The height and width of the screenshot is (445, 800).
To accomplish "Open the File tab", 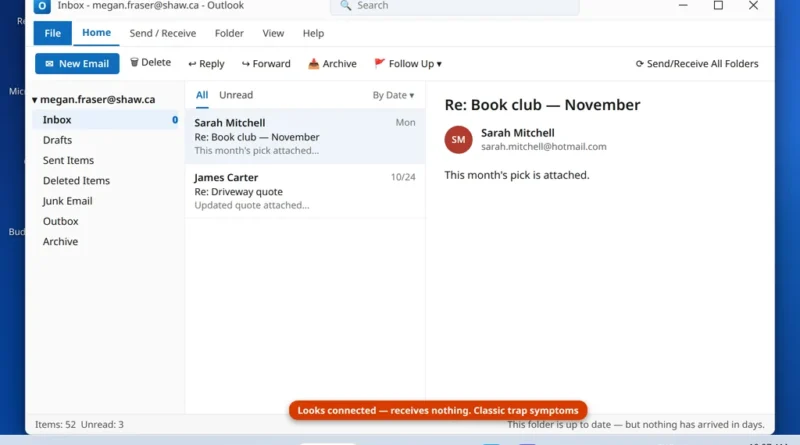I will (x=53, y=33).
